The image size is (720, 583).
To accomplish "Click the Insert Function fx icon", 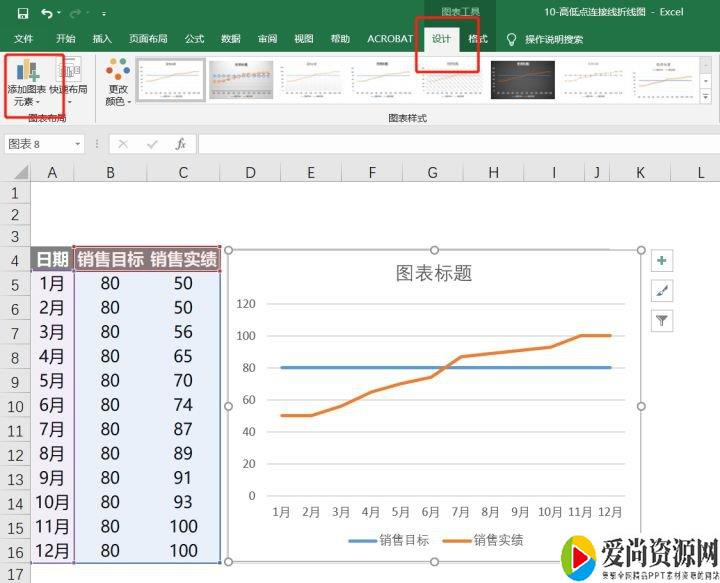I will pyautogui.click(x=181, y=144).
